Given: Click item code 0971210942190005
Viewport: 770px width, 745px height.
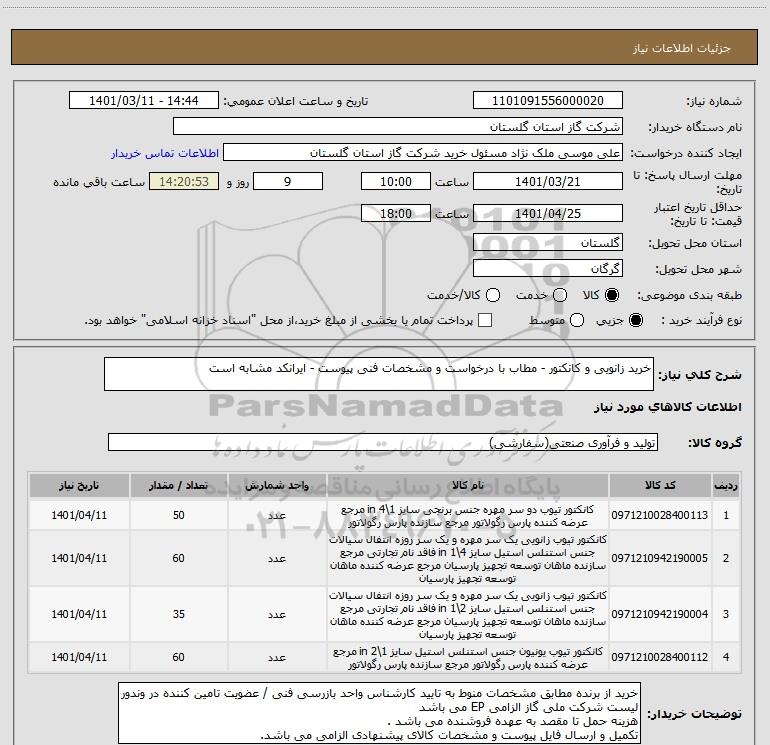Looking at the screenshot, I should tap(660, 558).
